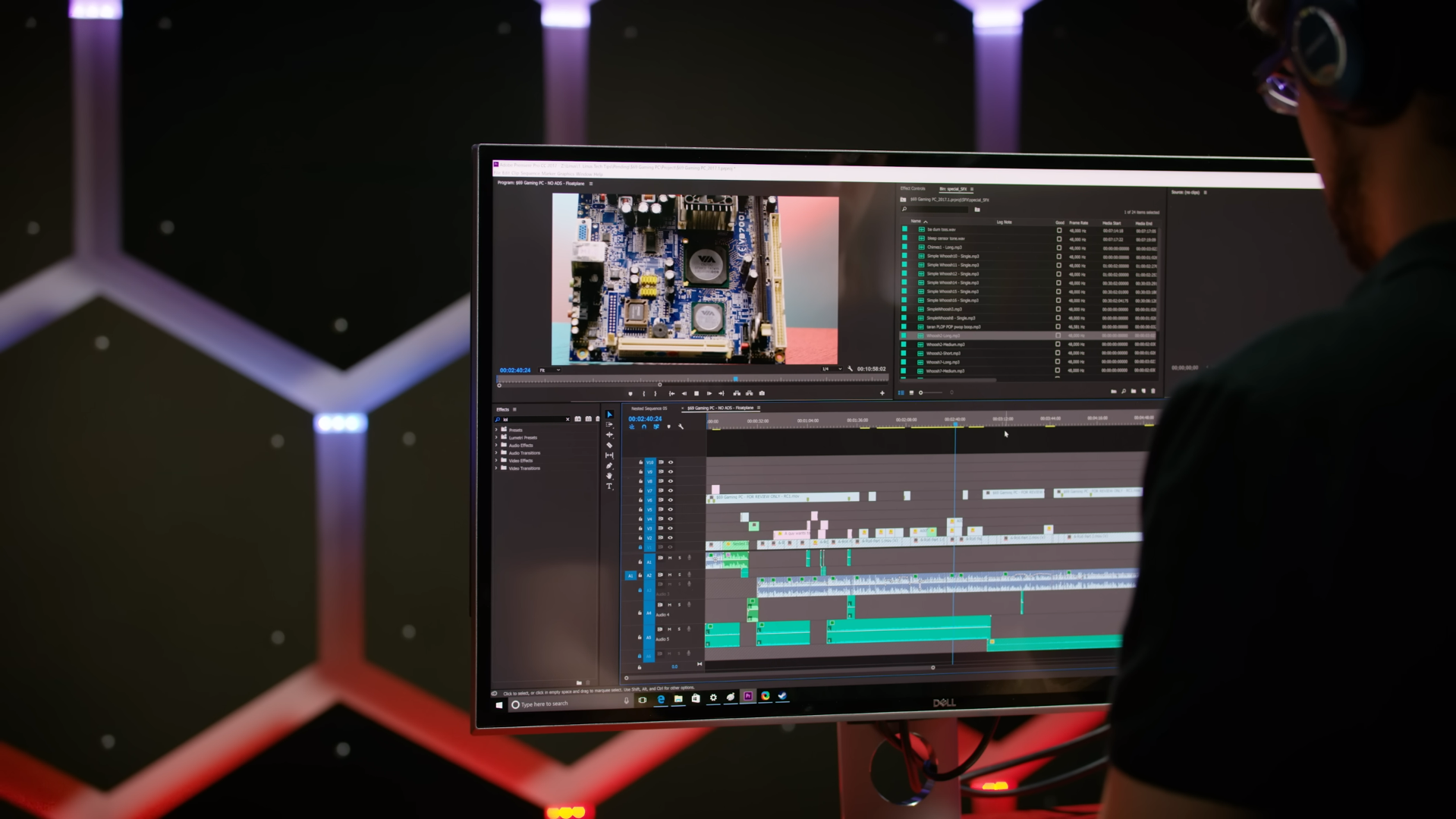
Task: Select the Hand tool
Action: pyautogui.click(x=609, y=476)
